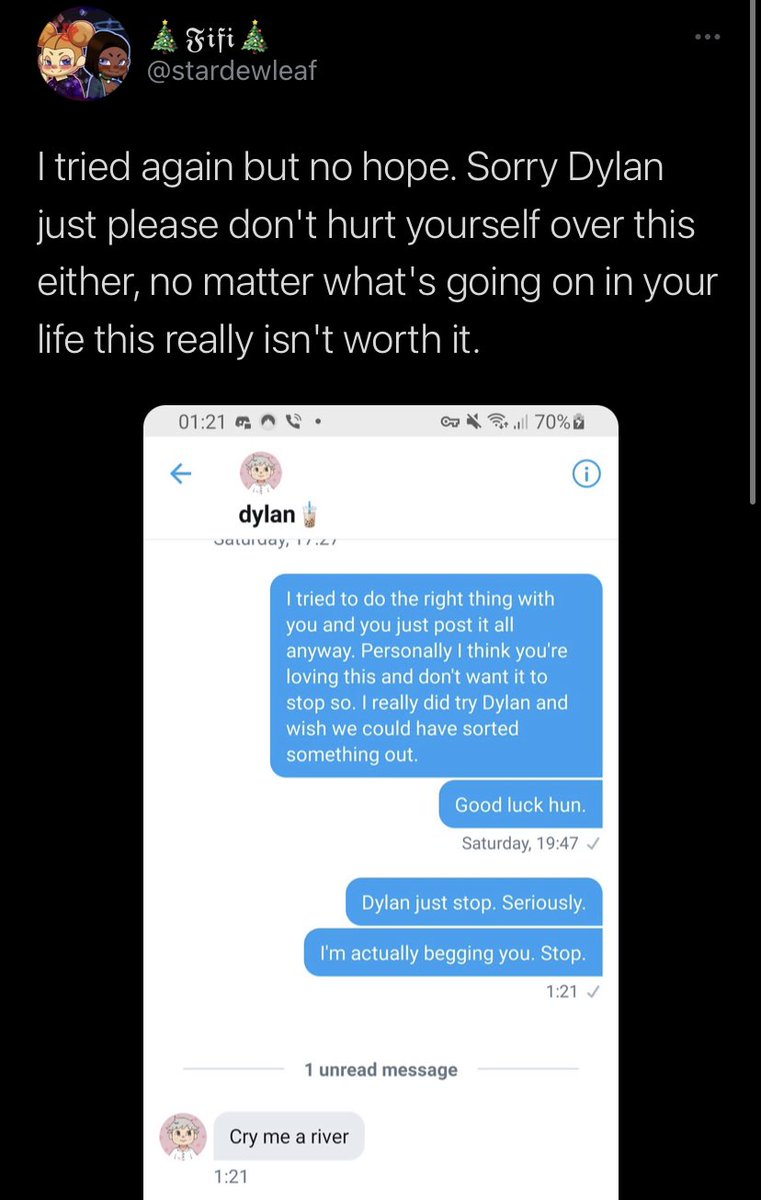Tap the VPN key status icon
The height and width of the screenshot is (1200, 761).
tap(450, 422)
